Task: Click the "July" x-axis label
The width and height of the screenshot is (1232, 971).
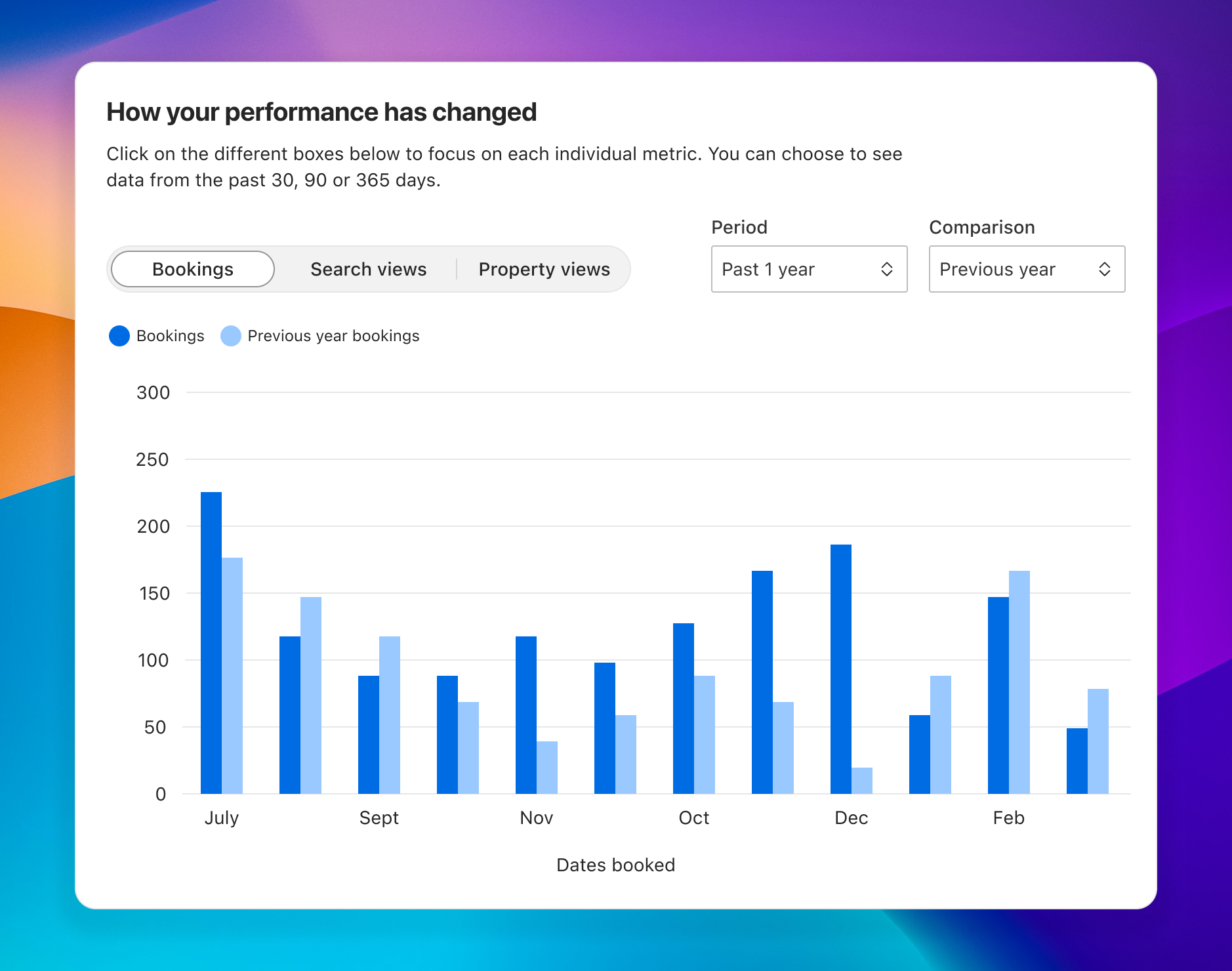Action: click(222, 818)
